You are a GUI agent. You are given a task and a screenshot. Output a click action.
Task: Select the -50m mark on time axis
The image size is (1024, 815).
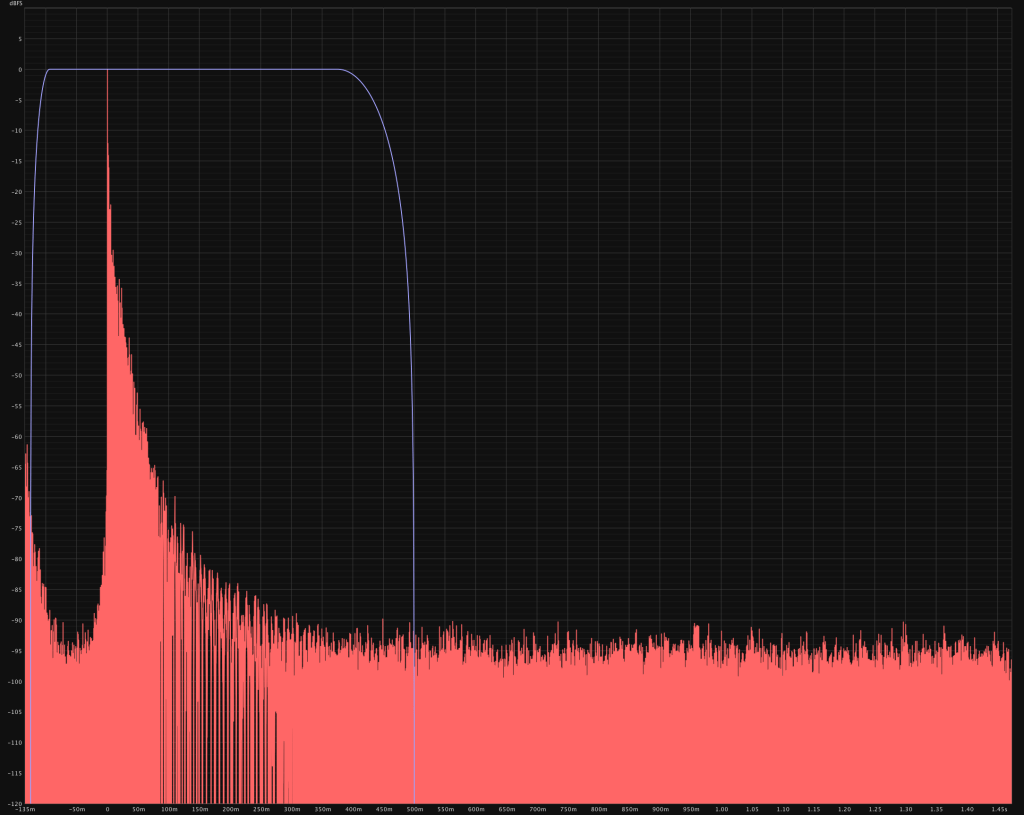click(x=76, y=809)
